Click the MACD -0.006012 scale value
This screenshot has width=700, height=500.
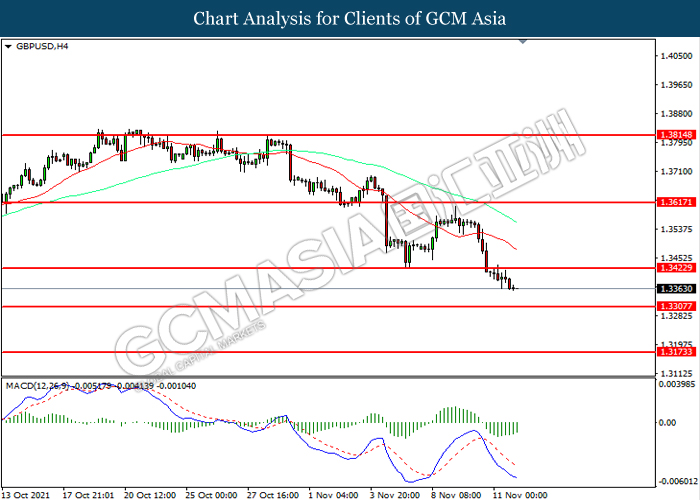(x=676, y=481)
